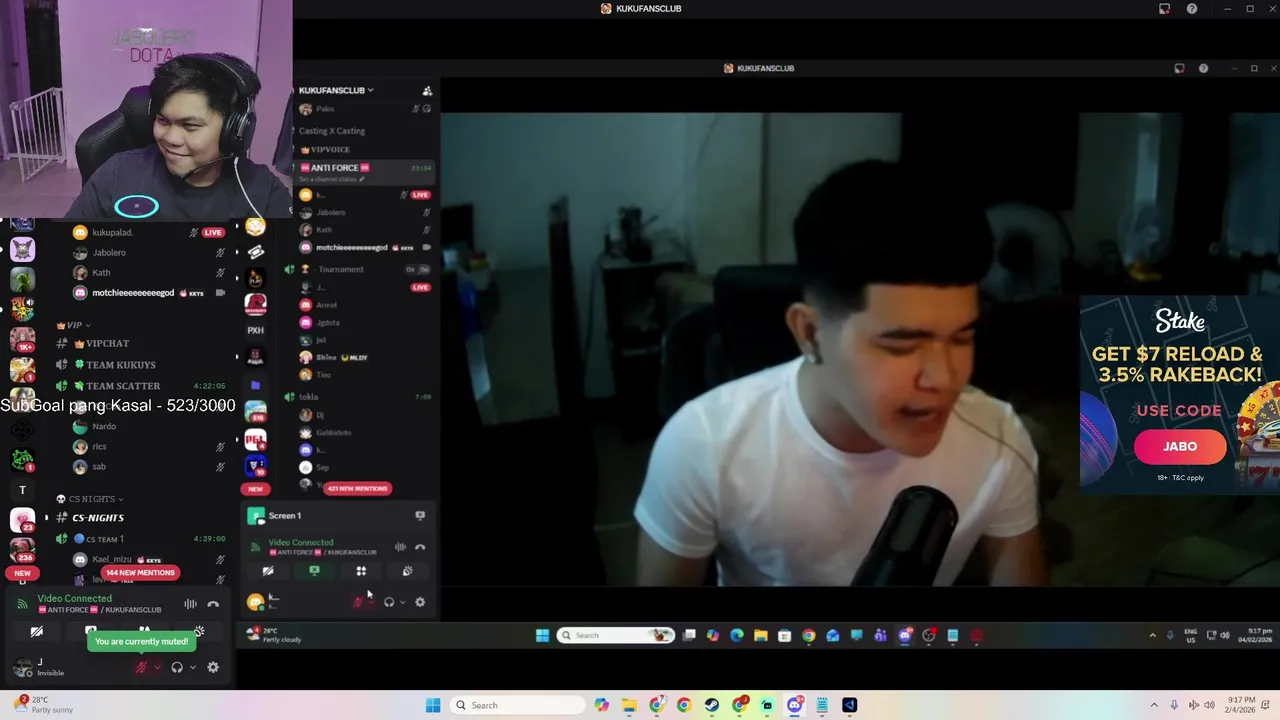Viewport: 1280px width, 720px height.
Task: Toggle noise suppression in streamed Discord voice panel
Action: pyautogui.click(x=400, y=547)
